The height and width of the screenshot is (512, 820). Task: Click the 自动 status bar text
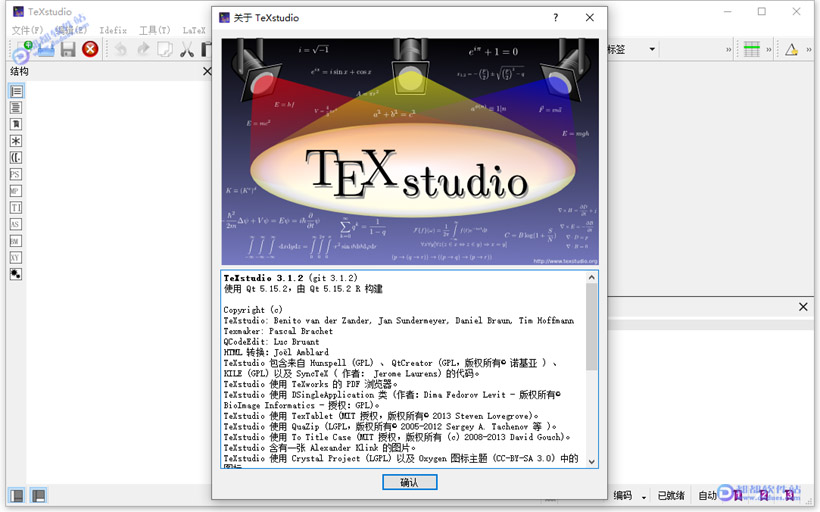(x=708, y=495)
